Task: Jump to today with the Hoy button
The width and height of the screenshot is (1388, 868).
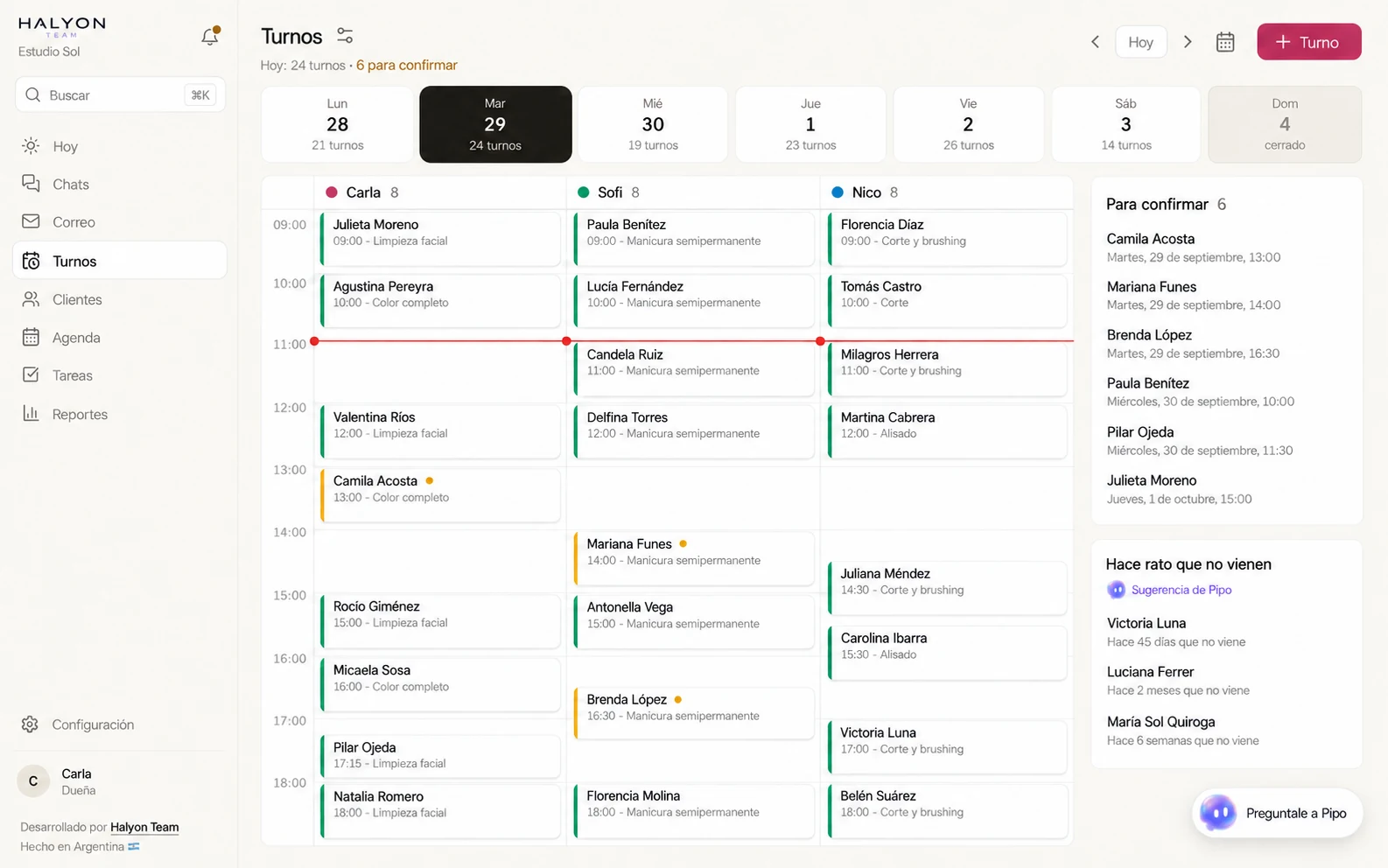Action: tap(1140, 42)
